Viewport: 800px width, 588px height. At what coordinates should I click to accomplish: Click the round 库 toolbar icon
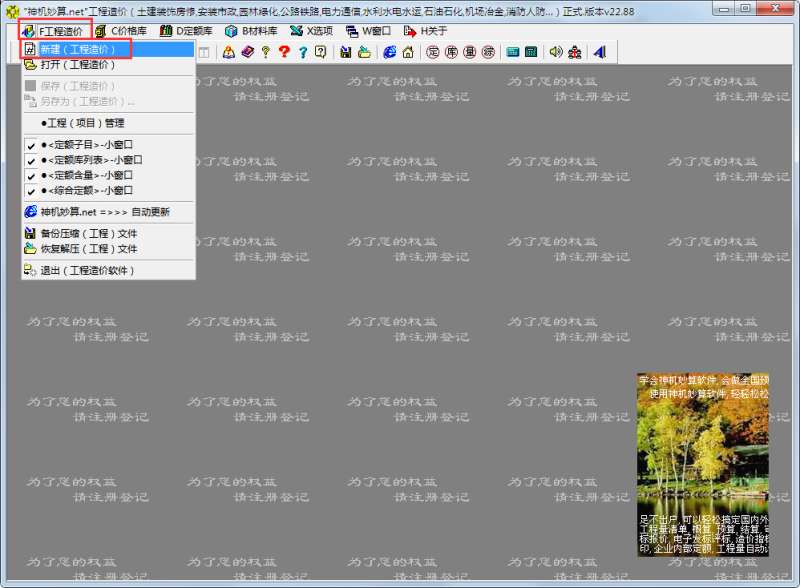pos(452,52)
